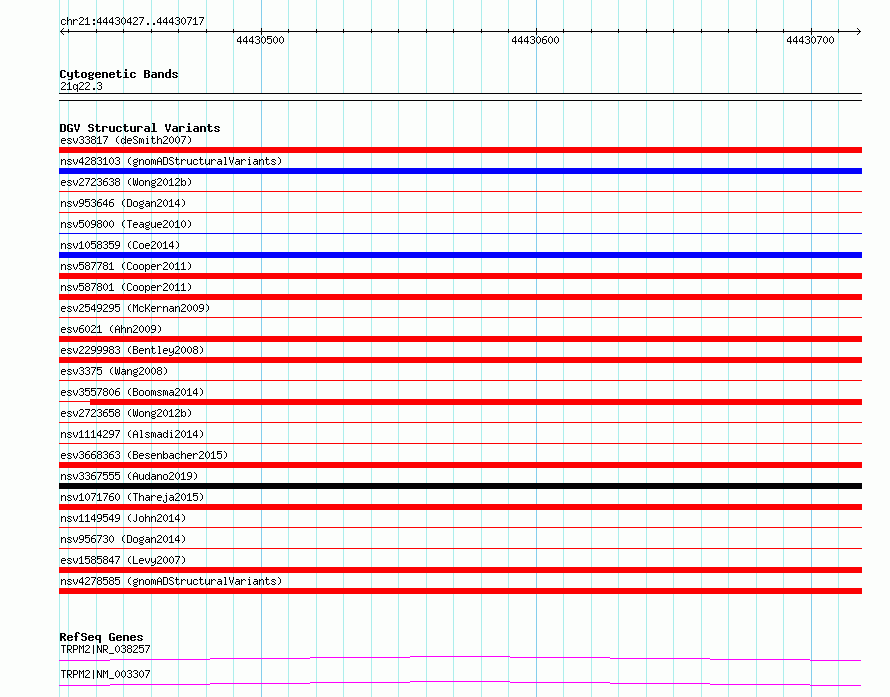
Task: Select the nsv4283103 gnomAD blue variant bar
Action: coord(460,171)
